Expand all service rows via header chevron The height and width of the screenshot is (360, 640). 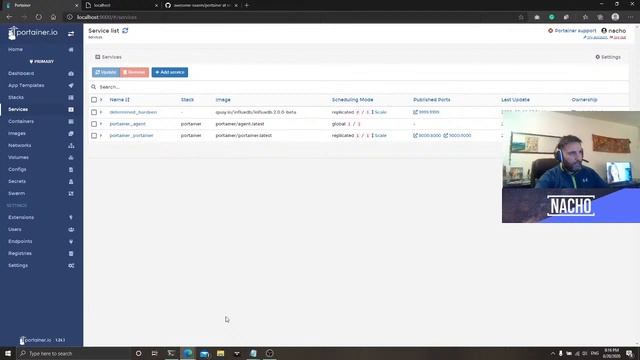[101, 100]
